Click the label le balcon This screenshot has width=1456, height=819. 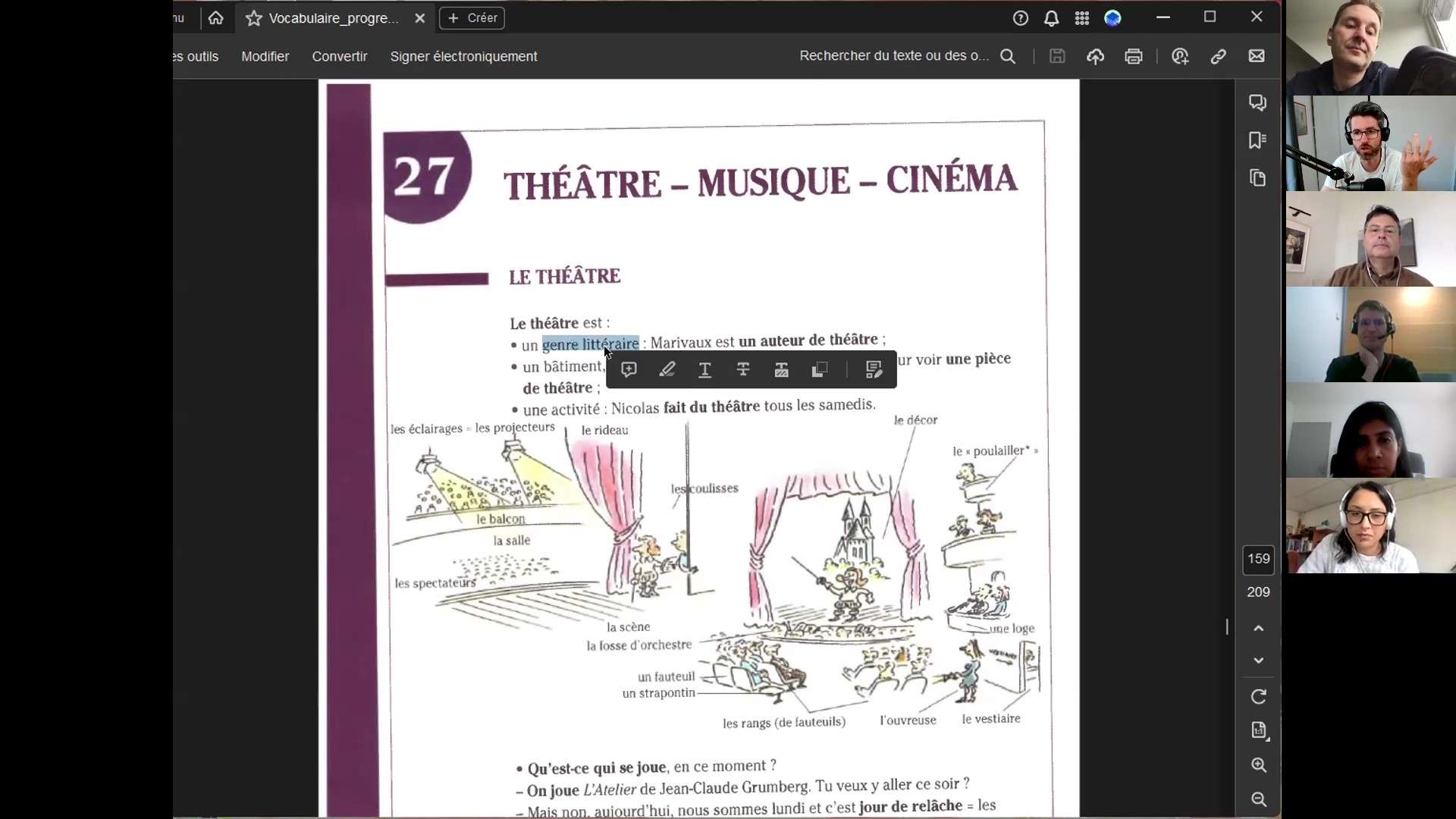coord(500,519)
